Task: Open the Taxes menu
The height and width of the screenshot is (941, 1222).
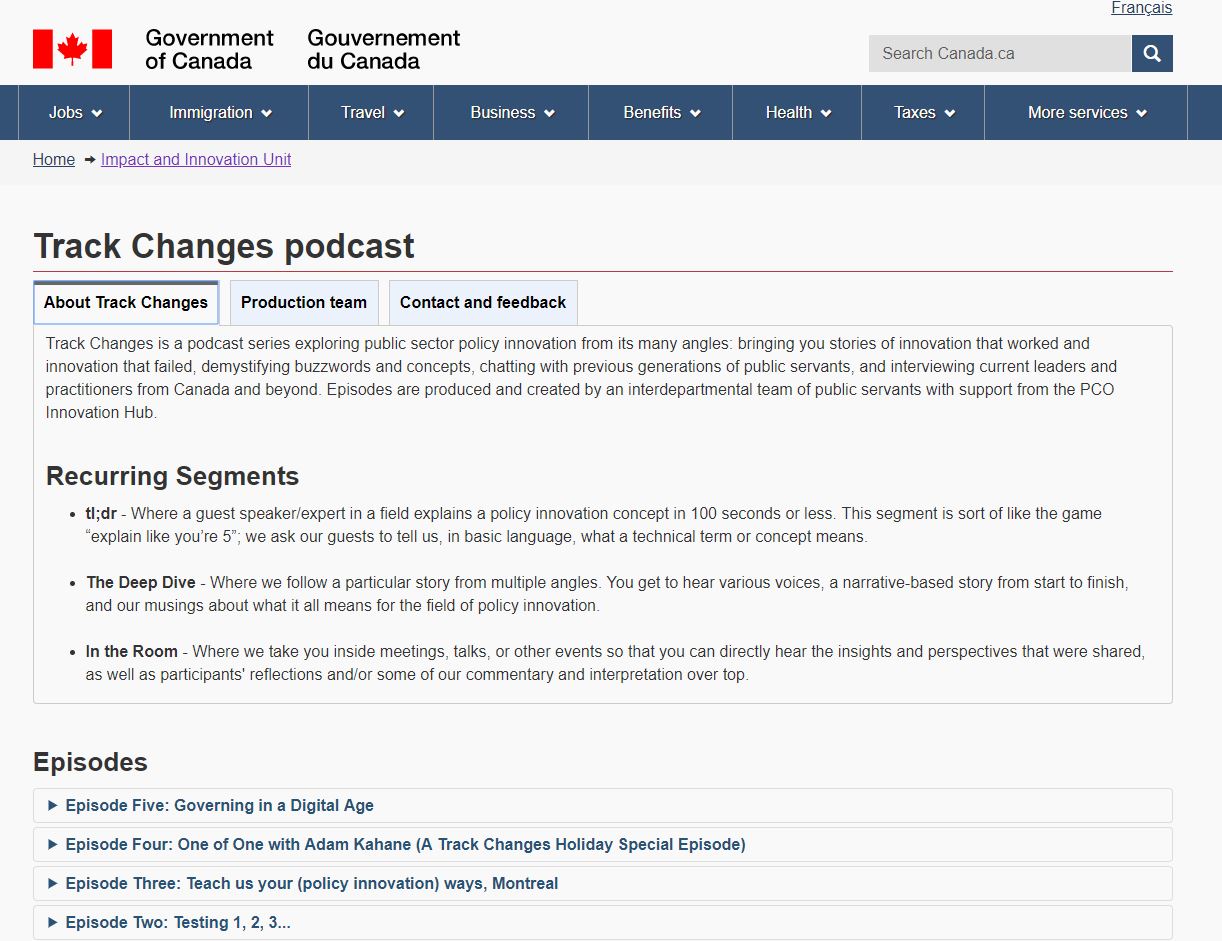Action: (924, 113)
